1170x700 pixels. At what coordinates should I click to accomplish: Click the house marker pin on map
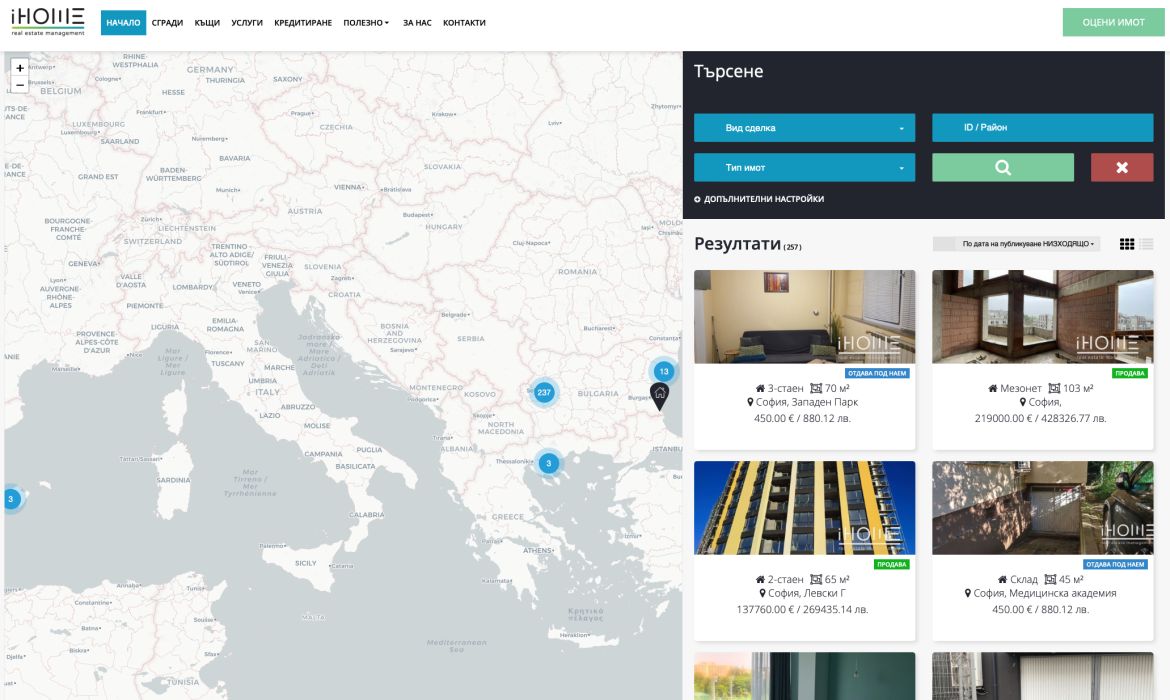tap(660, 396)
